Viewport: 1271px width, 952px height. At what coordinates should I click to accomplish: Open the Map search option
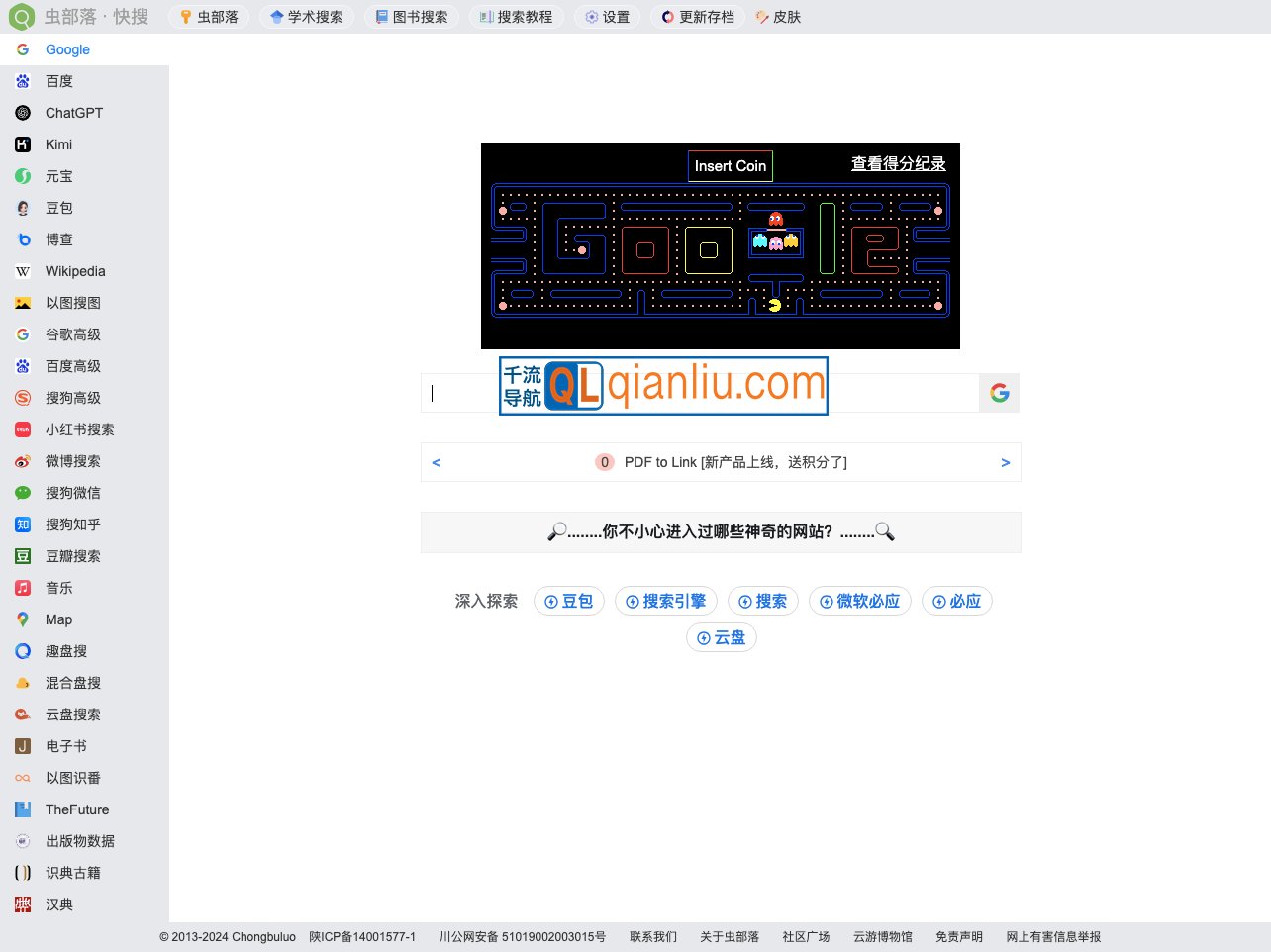pyautogui.click(x=57, y=619)
